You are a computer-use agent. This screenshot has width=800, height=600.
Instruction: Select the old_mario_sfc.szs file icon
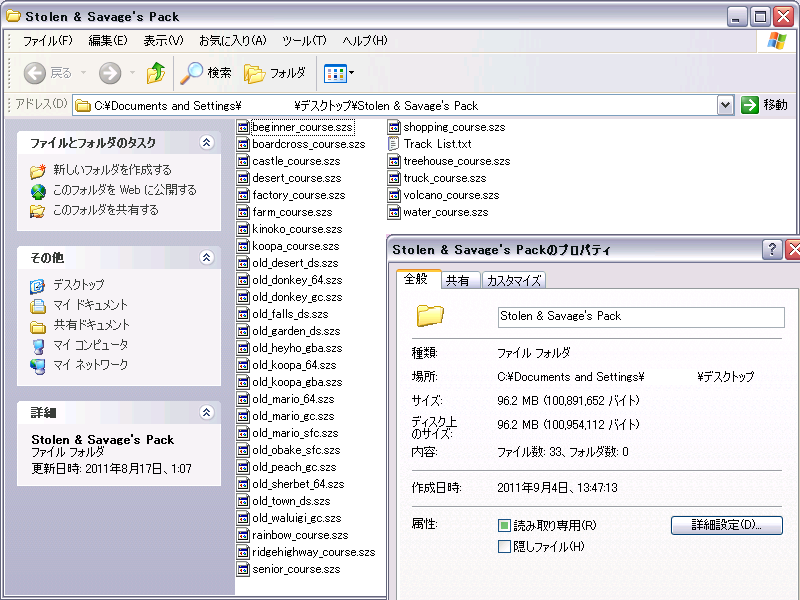pos(243,433)
